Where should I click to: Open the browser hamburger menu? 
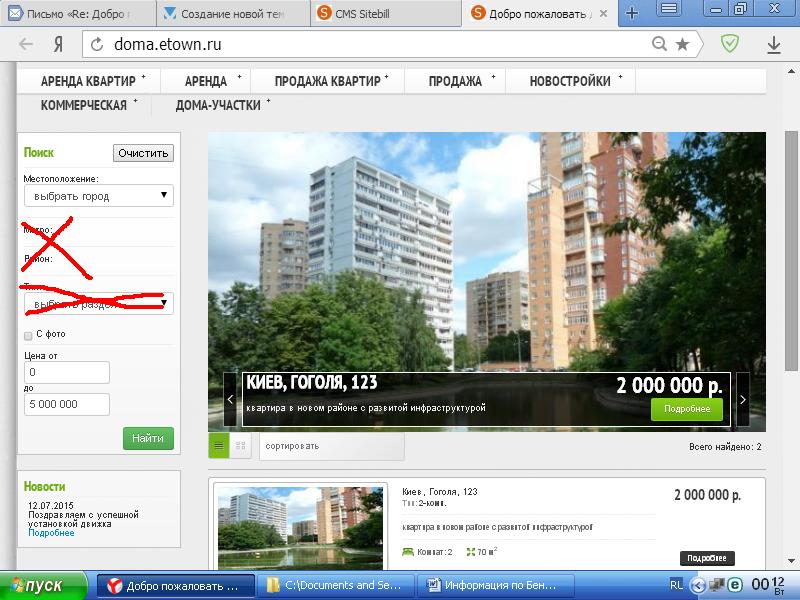point(669,9)
